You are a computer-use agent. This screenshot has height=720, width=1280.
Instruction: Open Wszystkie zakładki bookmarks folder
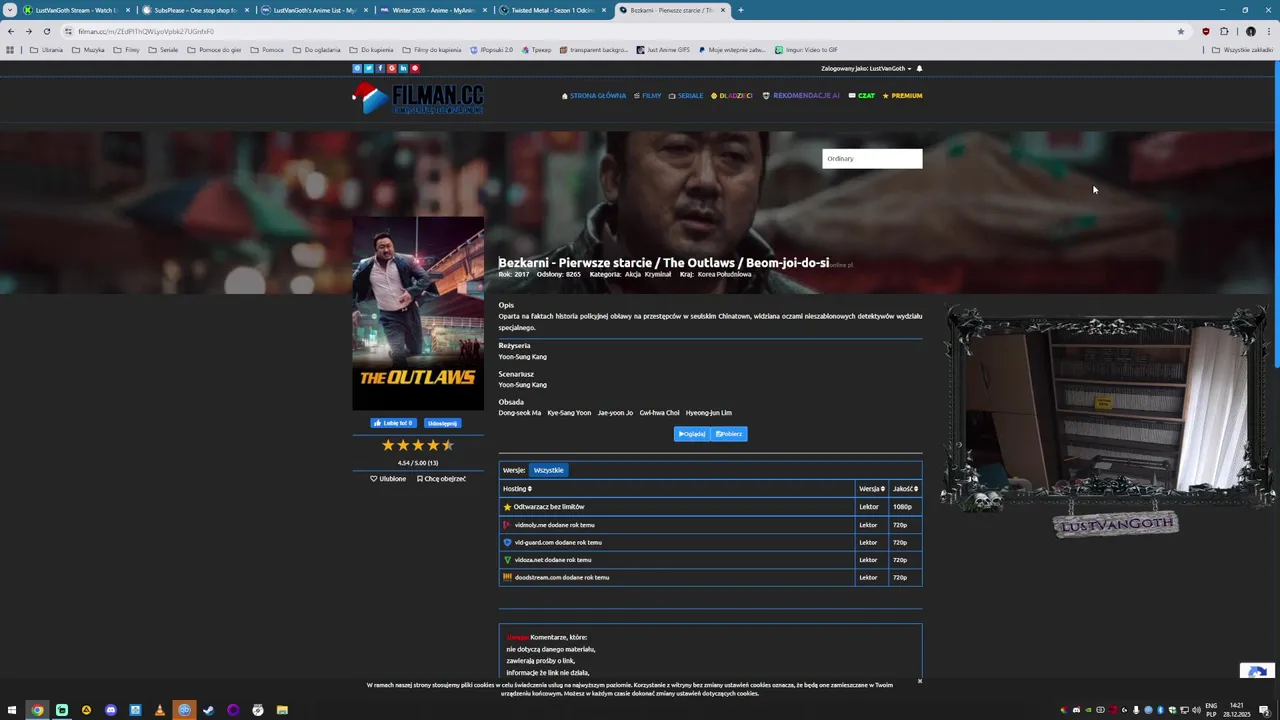(x=1243, y=50)
